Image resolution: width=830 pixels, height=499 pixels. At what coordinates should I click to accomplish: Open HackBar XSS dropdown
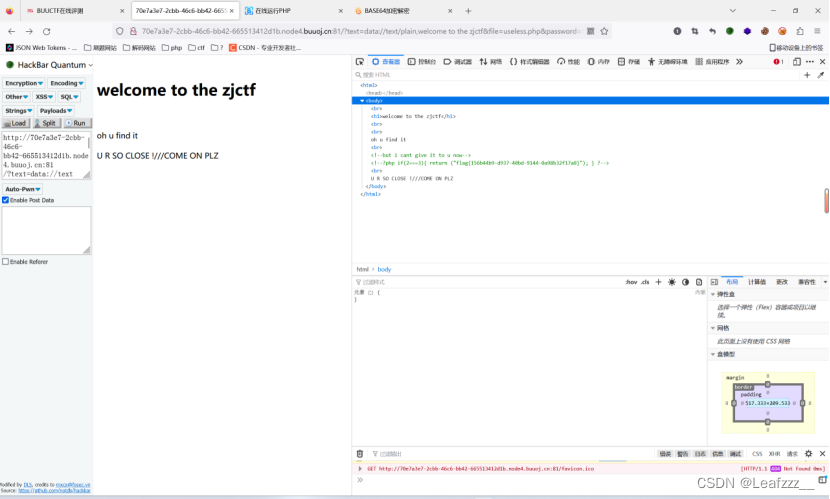pos(44,97)
